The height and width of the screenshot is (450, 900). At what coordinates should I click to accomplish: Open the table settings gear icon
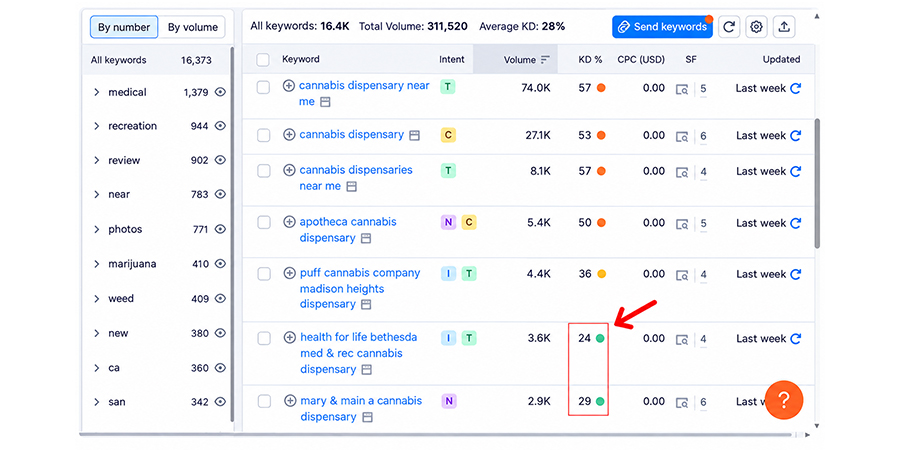click(757, 26)
